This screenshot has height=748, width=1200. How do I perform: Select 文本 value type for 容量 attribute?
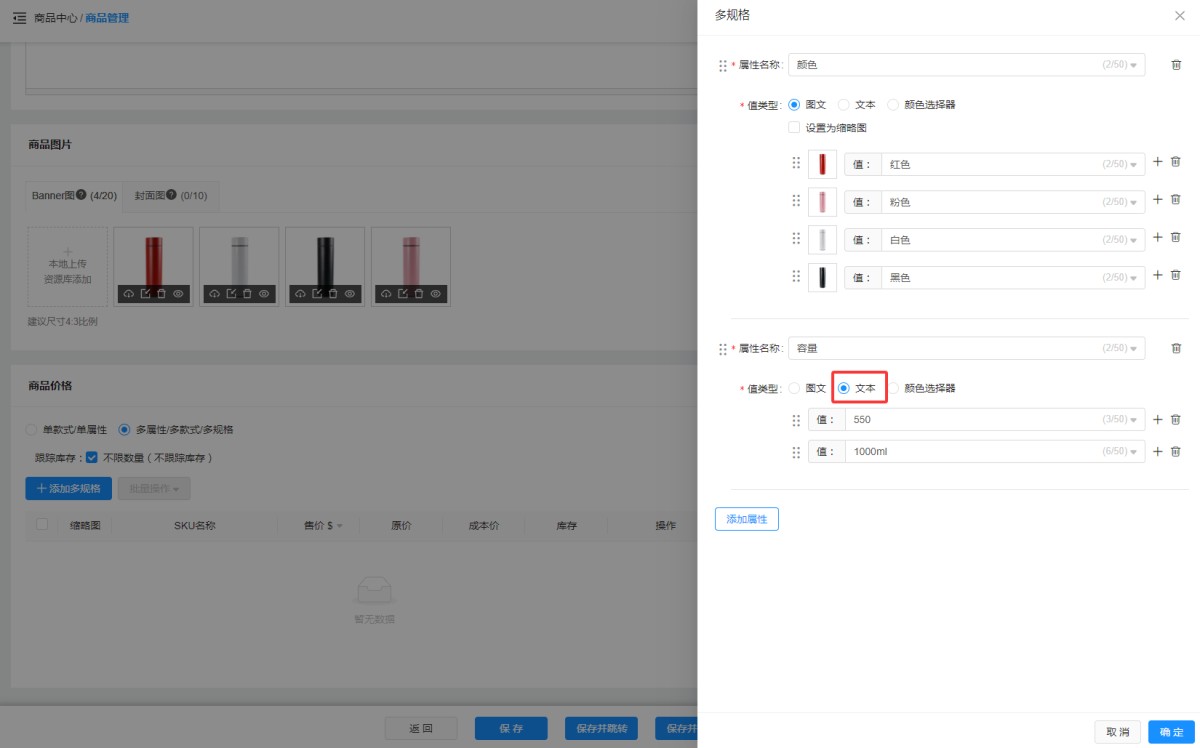pyautogui.click(x=843, y=388)
